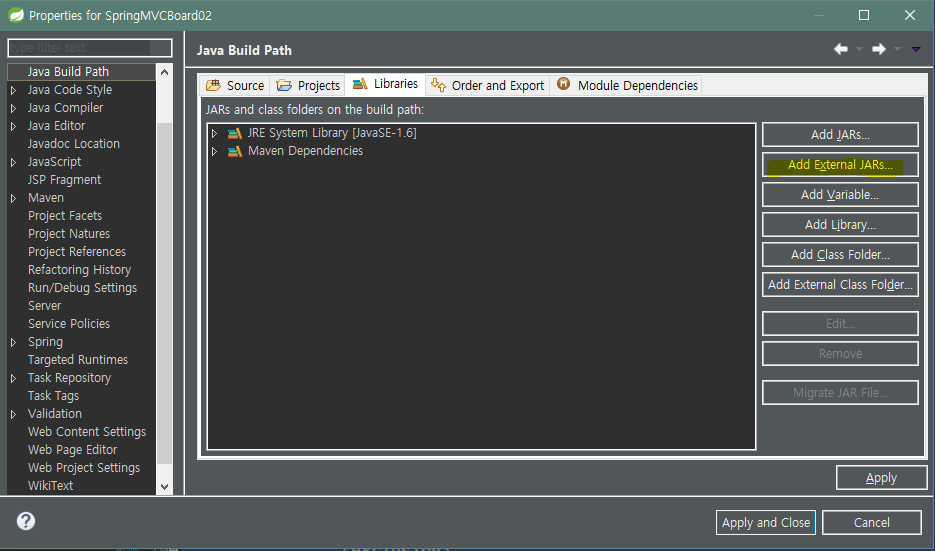Image resolution: width=935 pixels, height=551 pixels.
Task: Expand Java Editor category
Action: point(14,126)
